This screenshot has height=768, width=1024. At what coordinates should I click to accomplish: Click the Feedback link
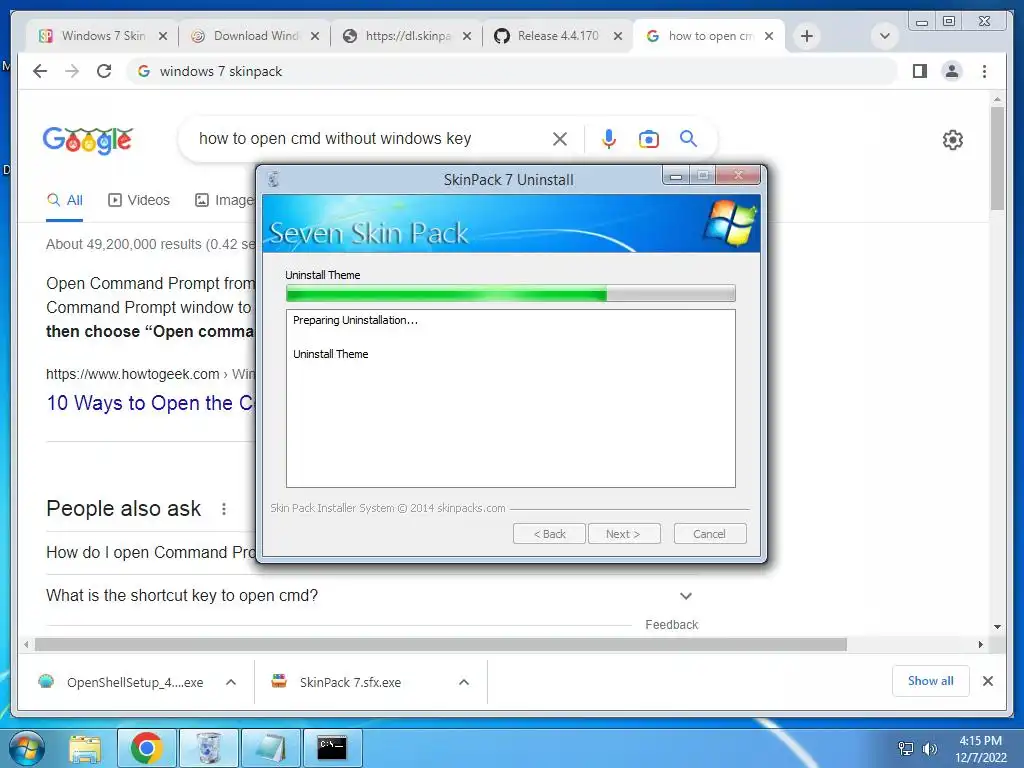coord(671,625)
